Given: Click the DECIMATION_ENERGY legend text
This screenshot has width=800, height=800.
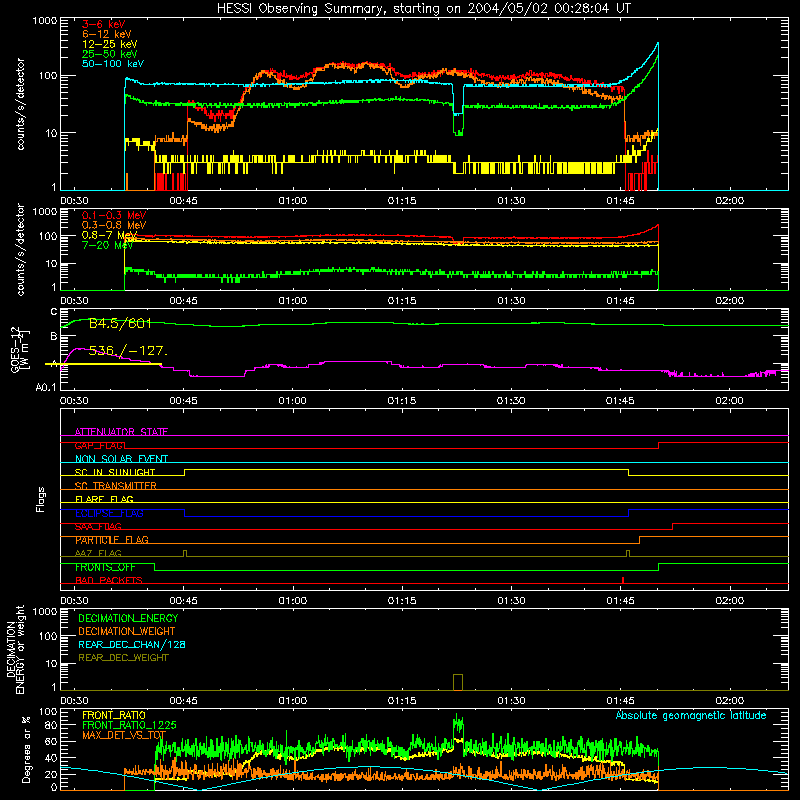Looking at the screenshot, I should tap(128, 618).
